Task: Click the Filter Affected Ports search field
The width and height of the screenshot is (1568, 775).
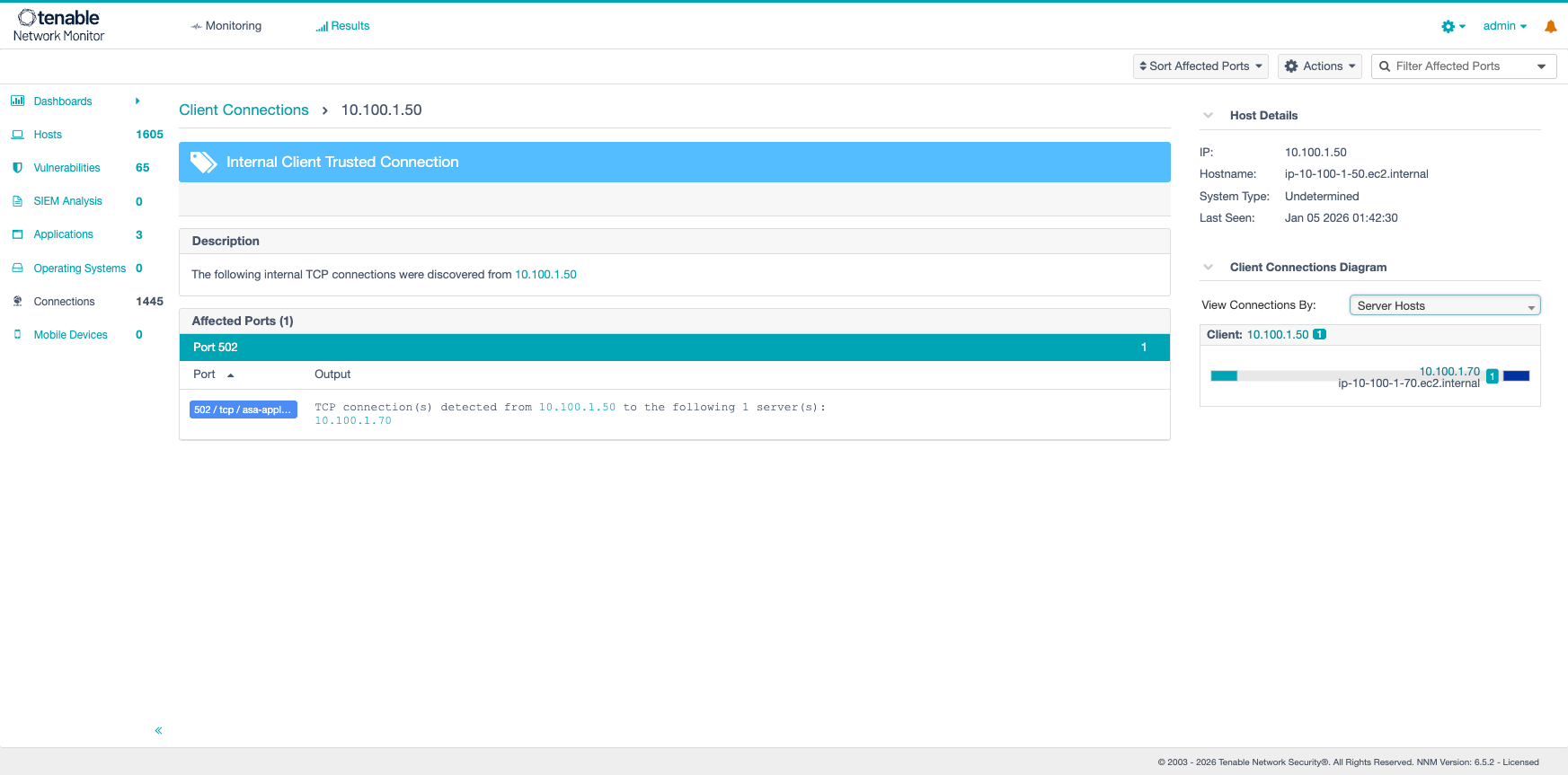Action: click(x=1456, y=66)
